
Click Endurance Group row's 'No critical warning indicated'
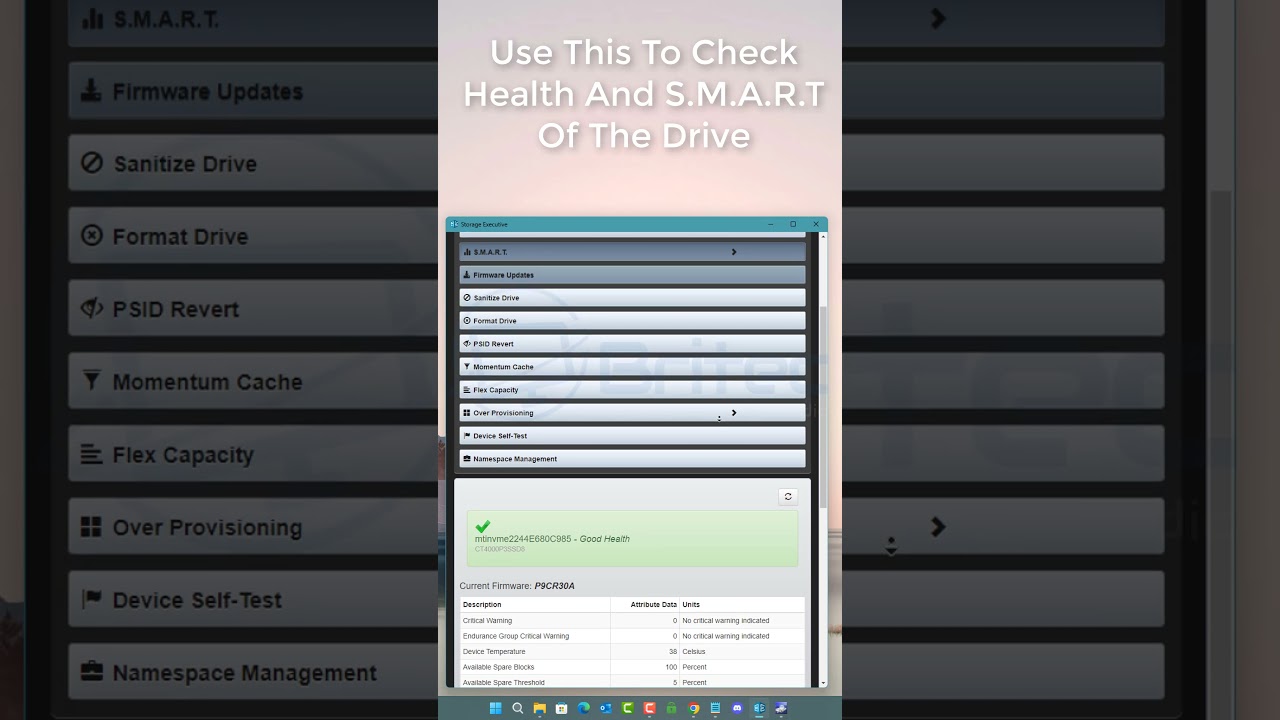tap(726, 636)
